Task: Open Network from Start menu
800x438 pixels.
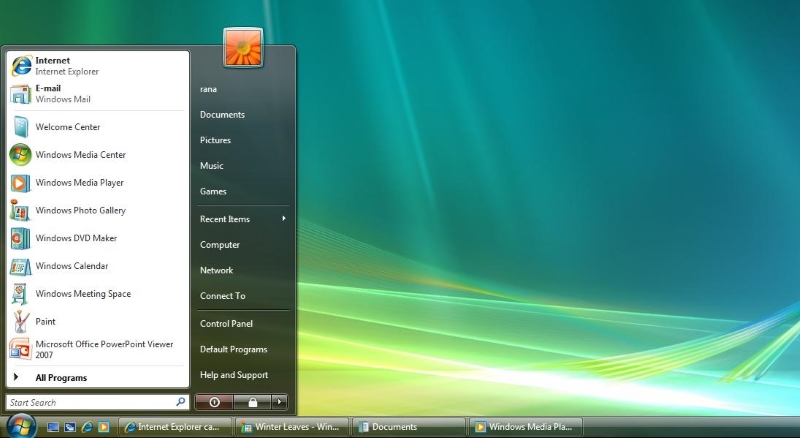Action: (216, 271)
